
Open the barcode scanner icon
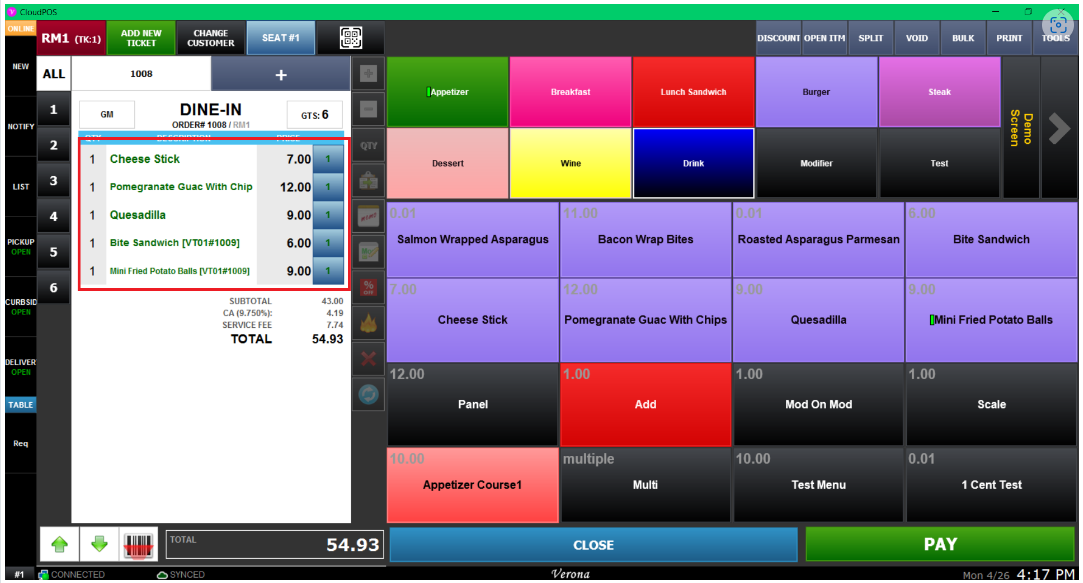coord(141,545)
